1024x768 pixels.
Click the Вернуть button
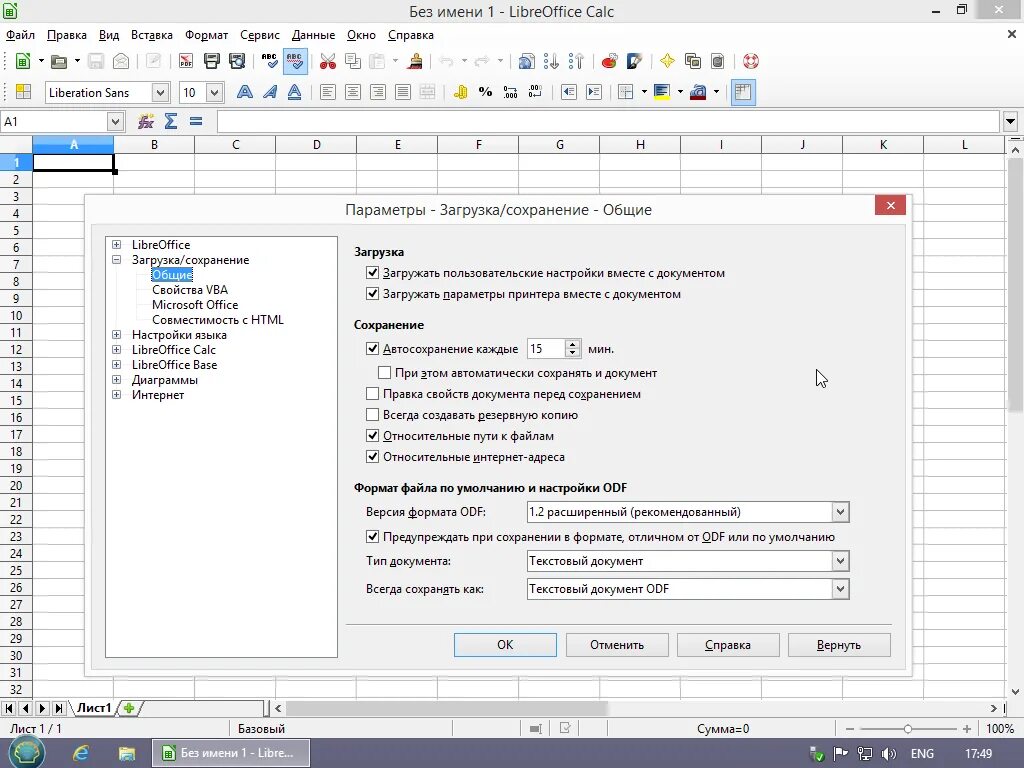[x=839, y=645]
